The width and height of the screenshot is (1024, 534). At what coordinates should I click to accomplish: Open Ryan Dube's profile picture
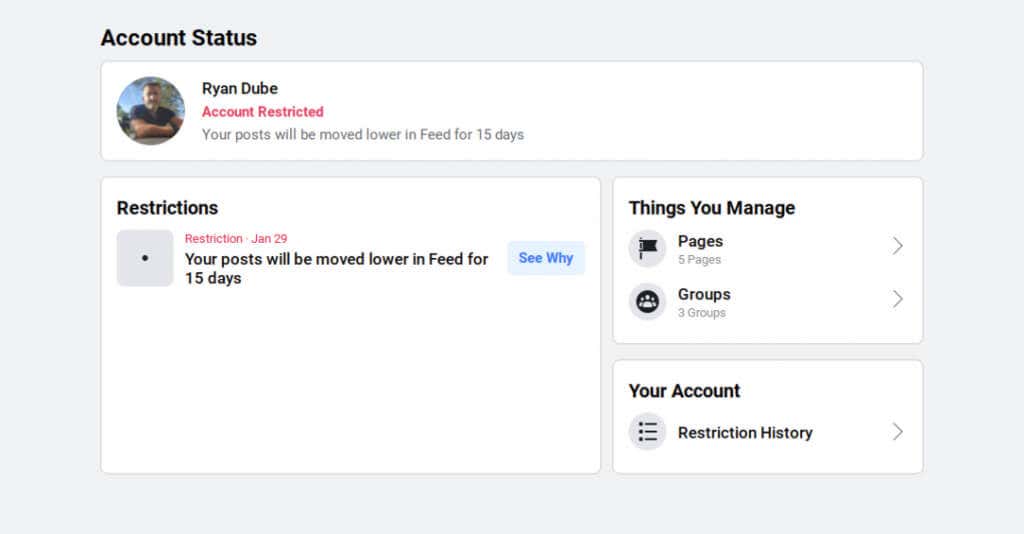[150, 111]
